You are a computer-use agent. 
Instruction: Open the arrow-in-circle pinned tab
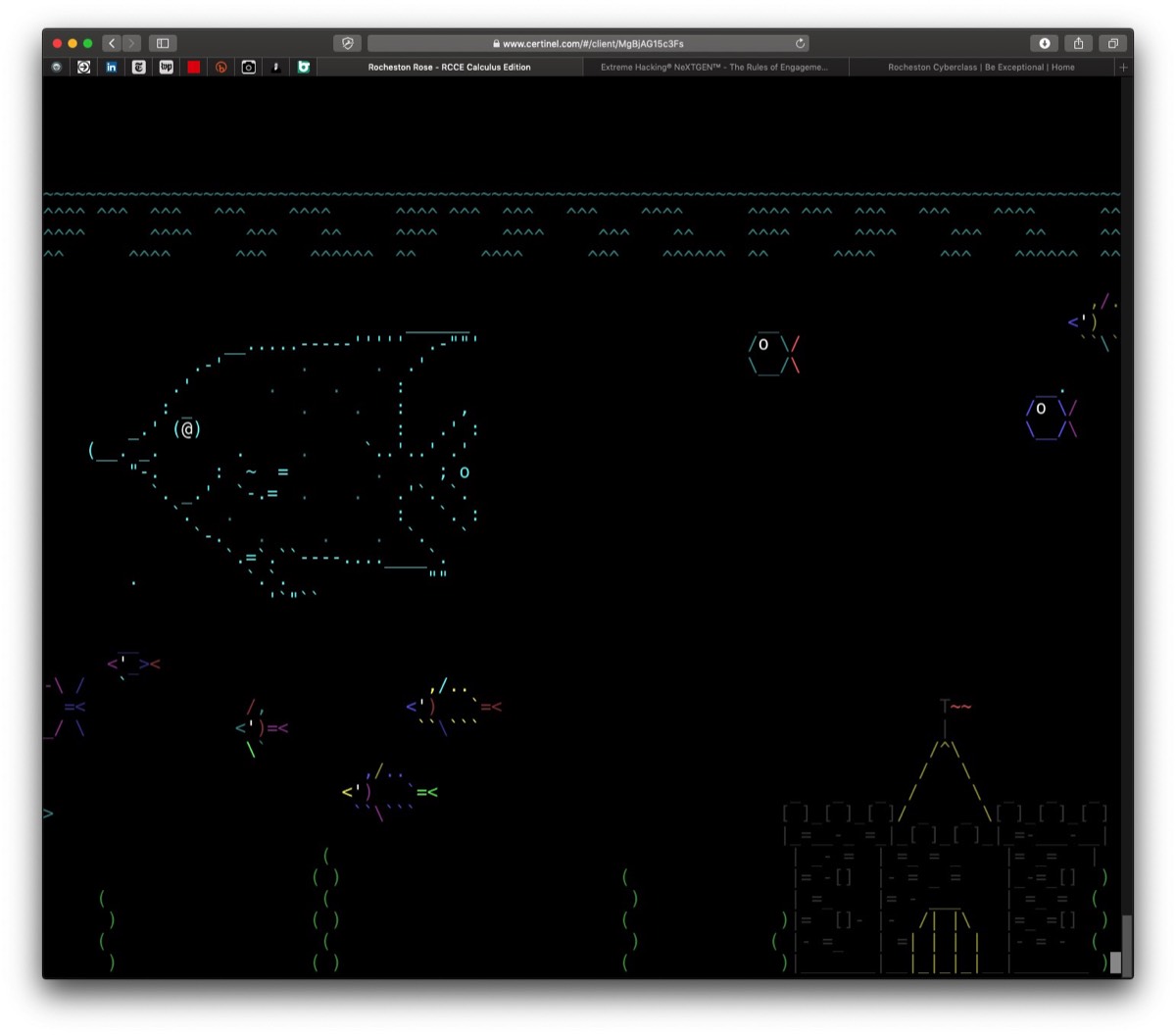[x=84, y=67]
